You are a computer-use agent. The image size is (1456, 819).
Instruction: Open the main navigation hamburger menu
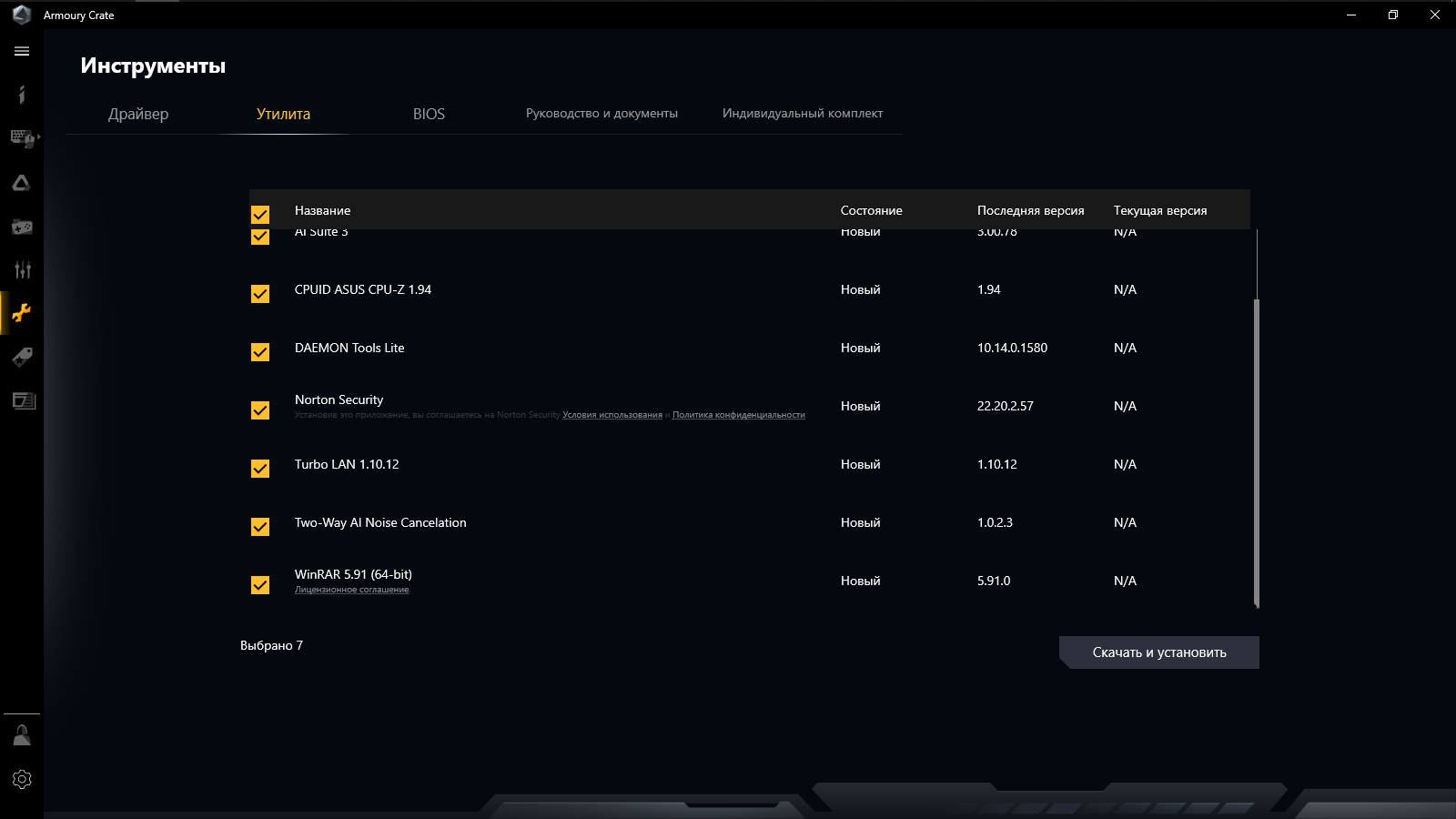(21, 52)
